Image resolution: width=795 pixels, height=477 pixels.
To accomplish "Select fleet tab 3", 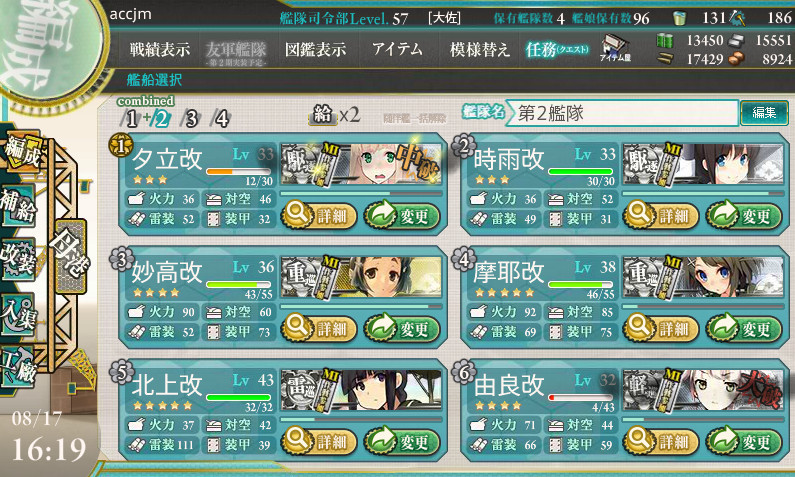I will pyautogui.click(x=190, y=119).
